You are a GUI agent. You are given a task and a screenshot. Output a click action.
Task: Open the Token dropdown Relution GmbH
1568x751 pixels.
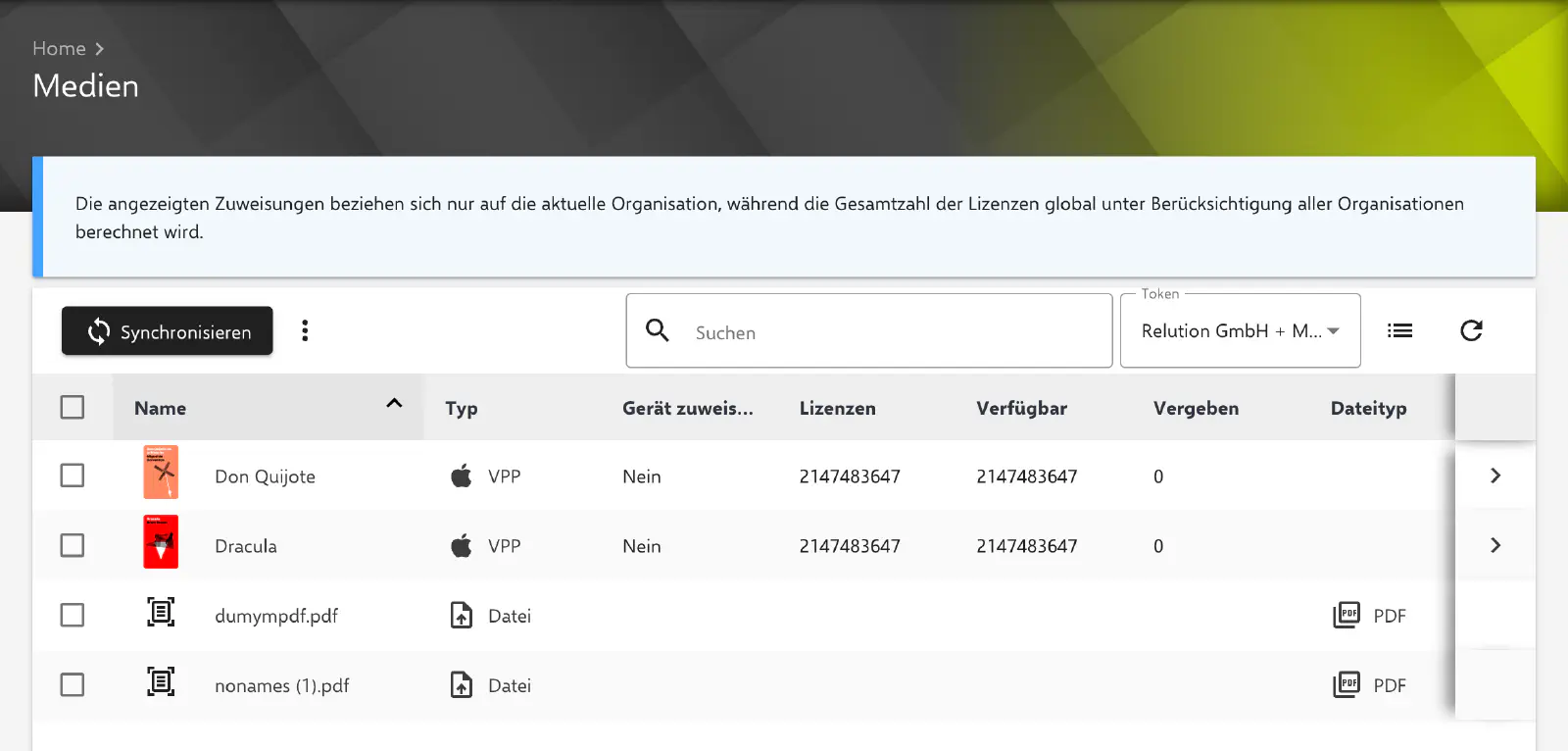(1240, 331)
